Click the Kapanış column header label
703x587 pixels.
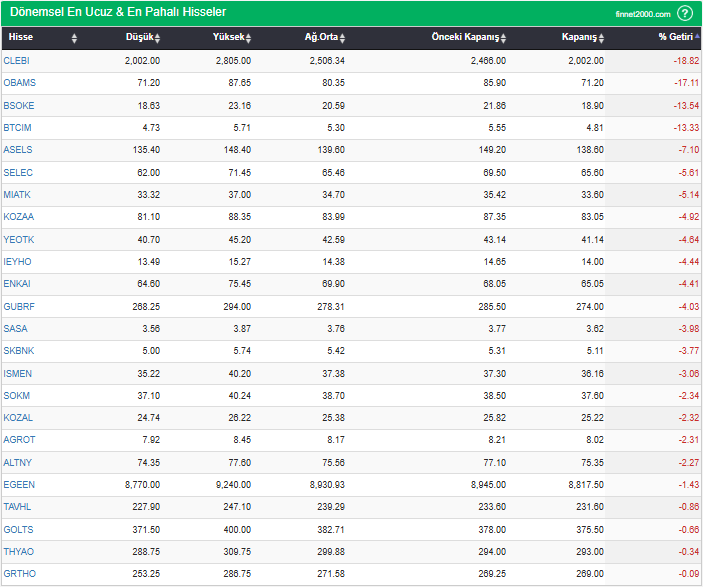(x=579, y=37)
